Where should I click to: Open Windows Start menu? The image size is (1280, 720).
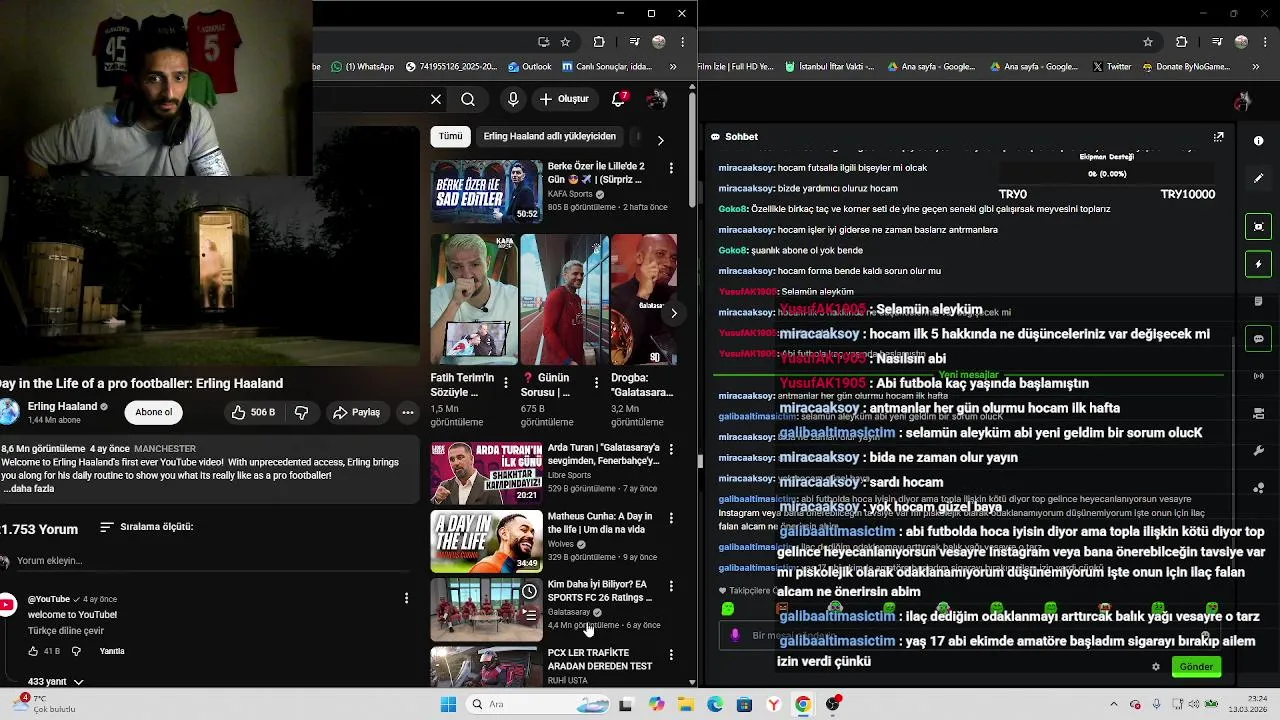[448, 704]
